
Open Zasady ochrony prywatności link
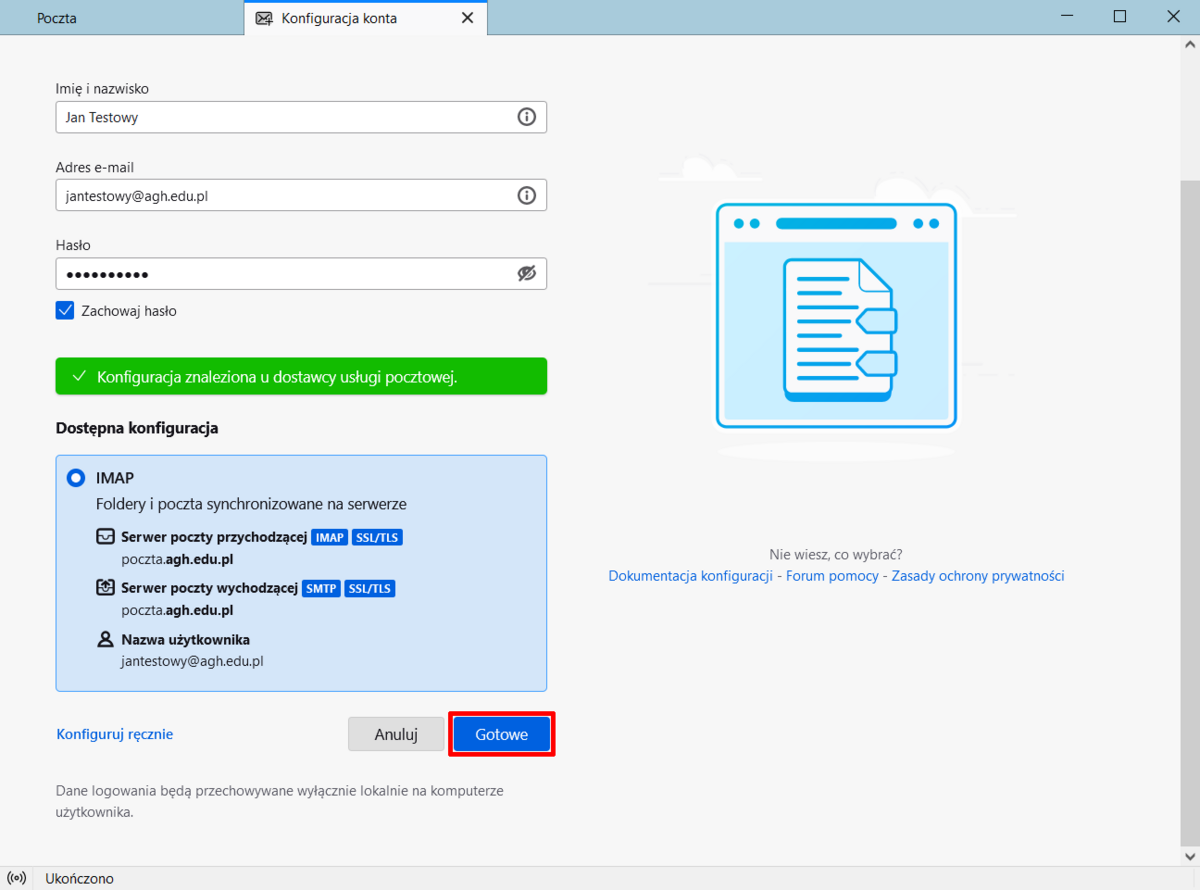[x=977, y=576]
